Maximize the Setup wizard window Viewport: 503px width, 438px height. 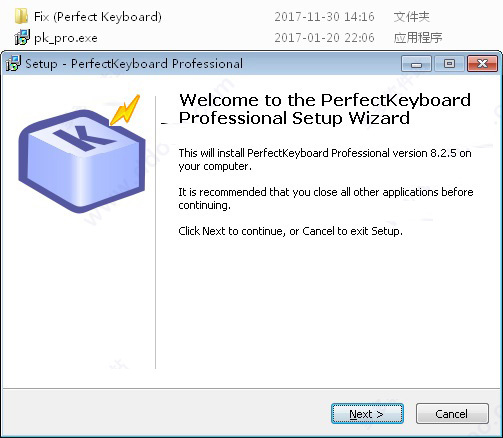[449, 63]
